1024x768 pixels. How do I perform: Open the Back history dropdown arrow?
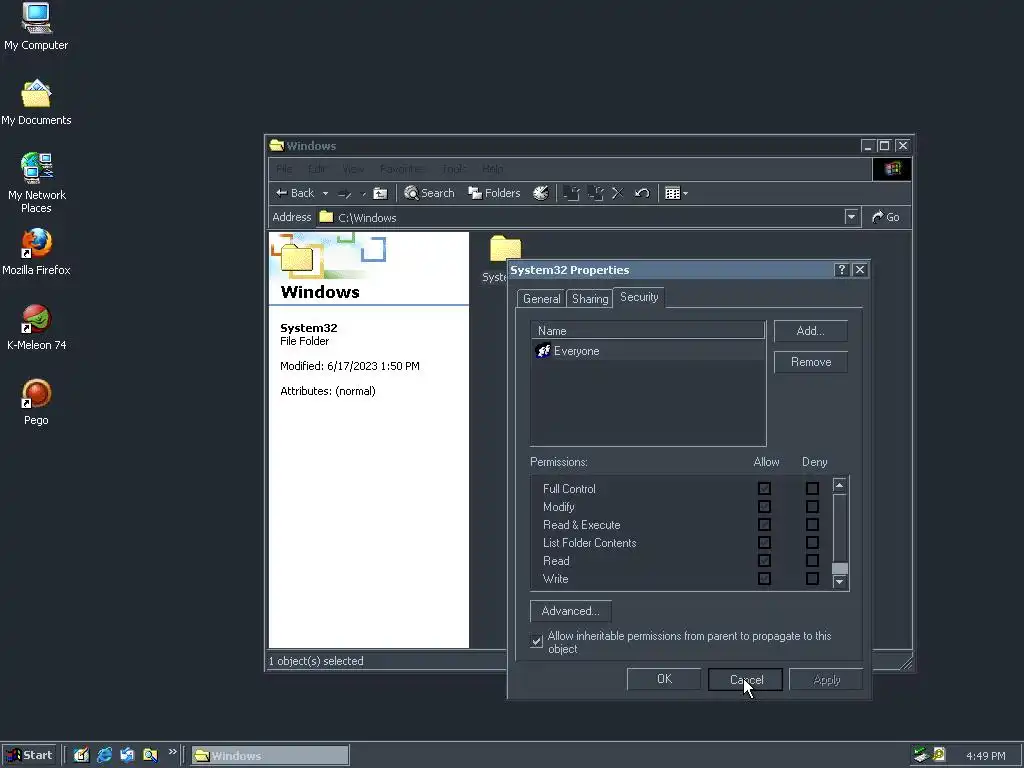(325, 193)
